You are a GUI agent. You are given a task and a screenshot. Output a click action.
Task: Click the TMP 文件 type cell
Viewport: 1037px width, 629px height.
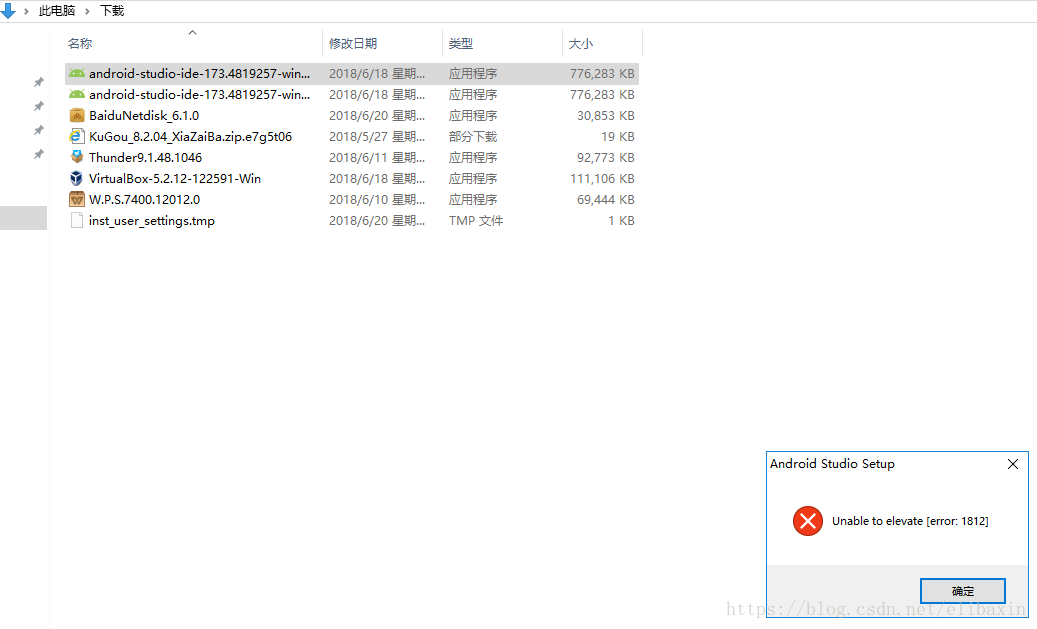click(x=476, y=221)
